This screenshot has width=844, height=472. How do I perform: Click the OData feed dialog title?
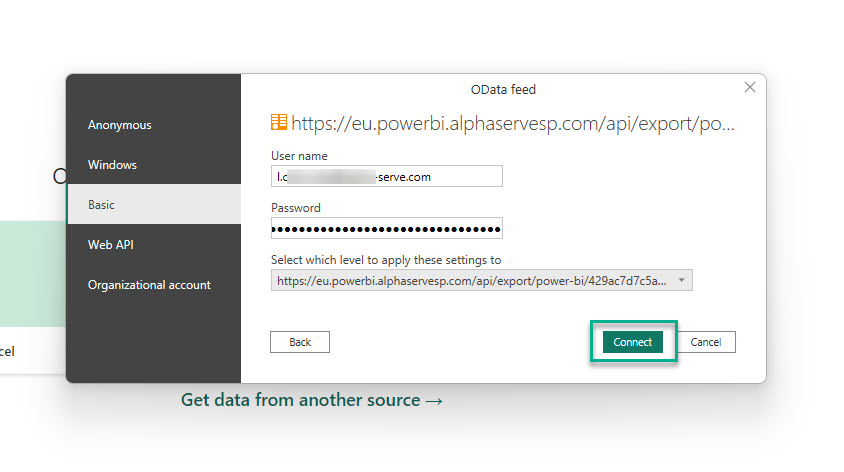503,90
